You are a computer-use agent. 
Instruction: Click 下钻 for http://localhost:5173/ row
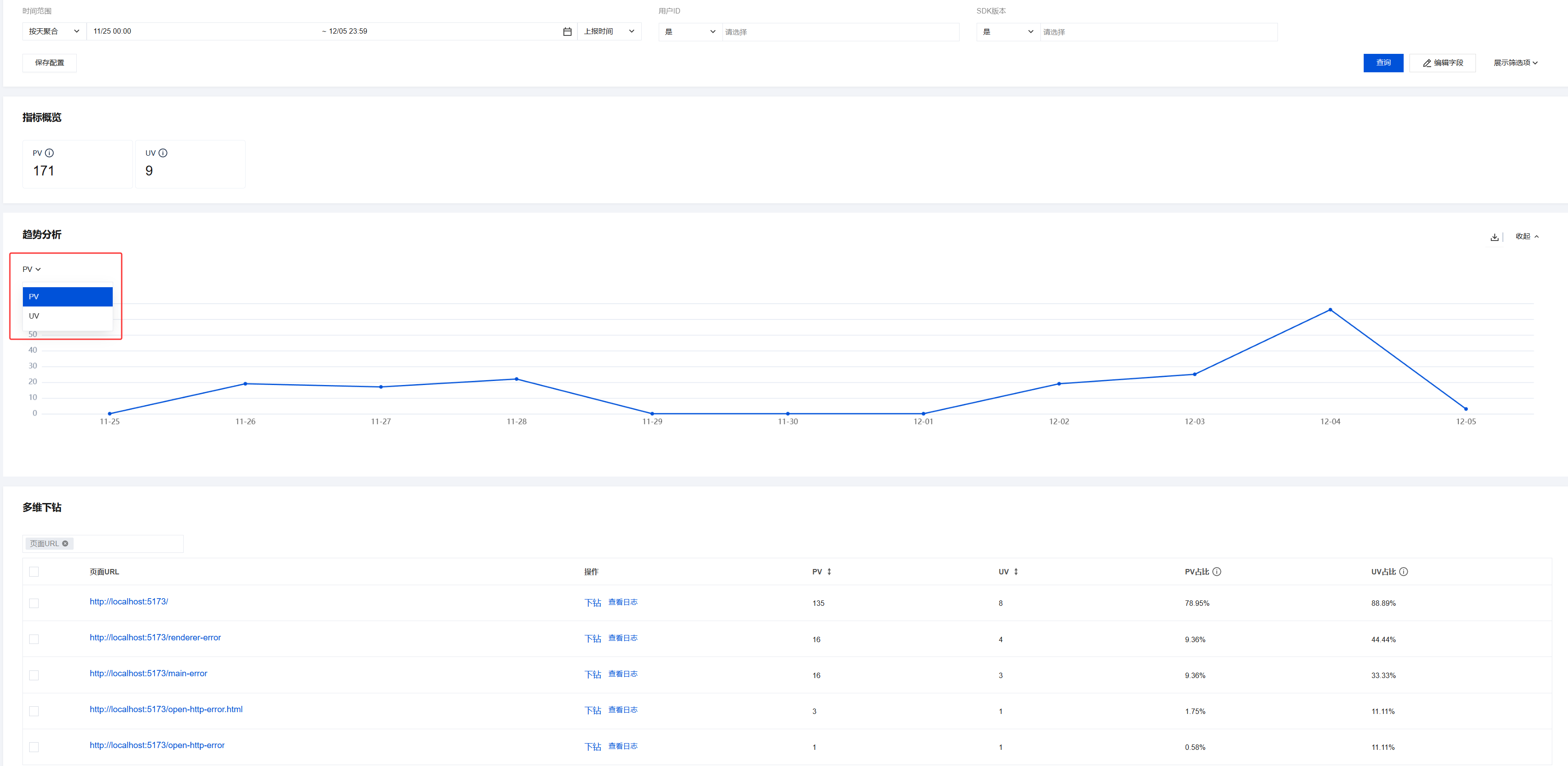592,603
